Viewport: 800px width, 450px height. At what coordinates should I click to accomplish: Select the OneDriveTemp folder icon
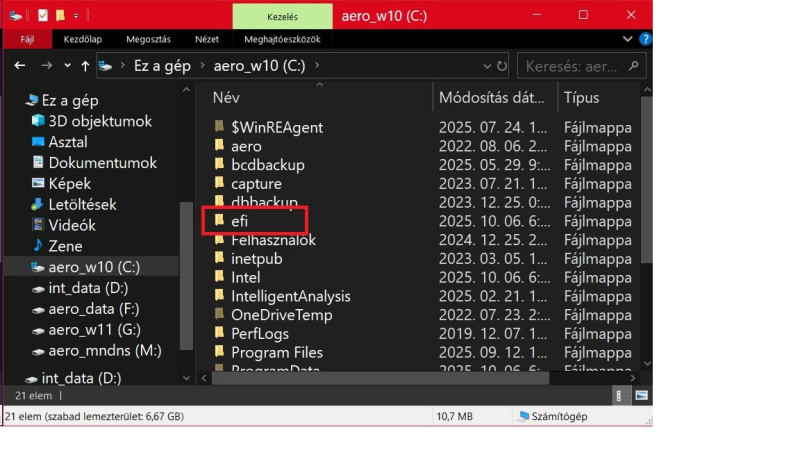click(x=219, y=314)
